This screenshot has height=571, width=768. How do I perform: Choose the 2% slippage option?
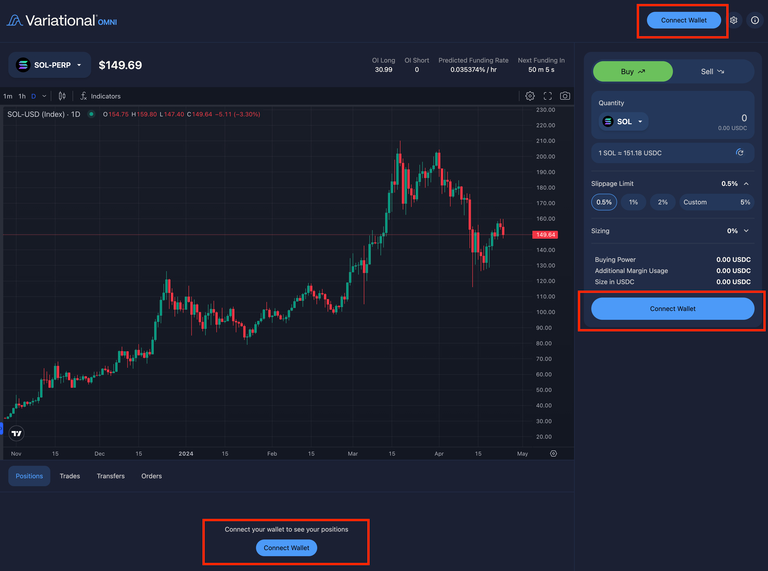(662, 202)
